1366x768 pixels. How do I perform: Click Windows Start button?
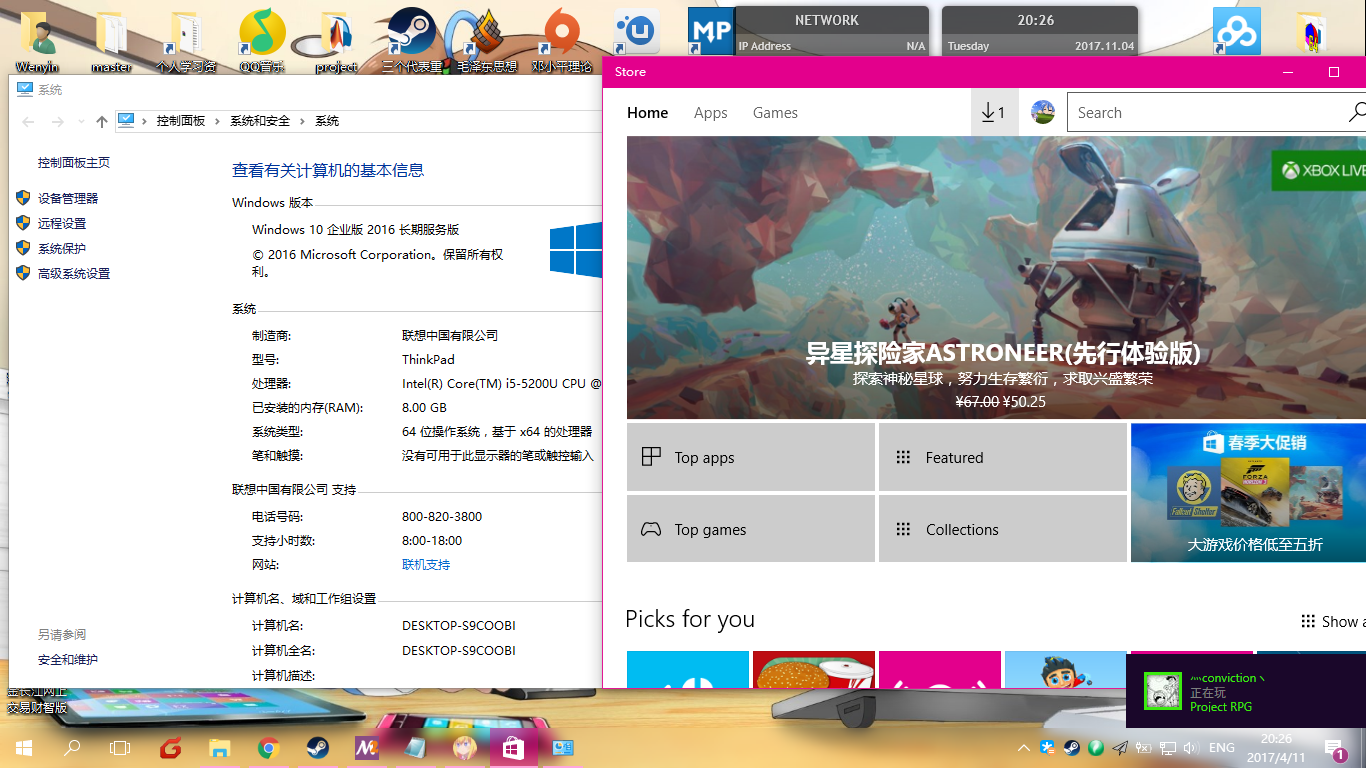[24, 747]
